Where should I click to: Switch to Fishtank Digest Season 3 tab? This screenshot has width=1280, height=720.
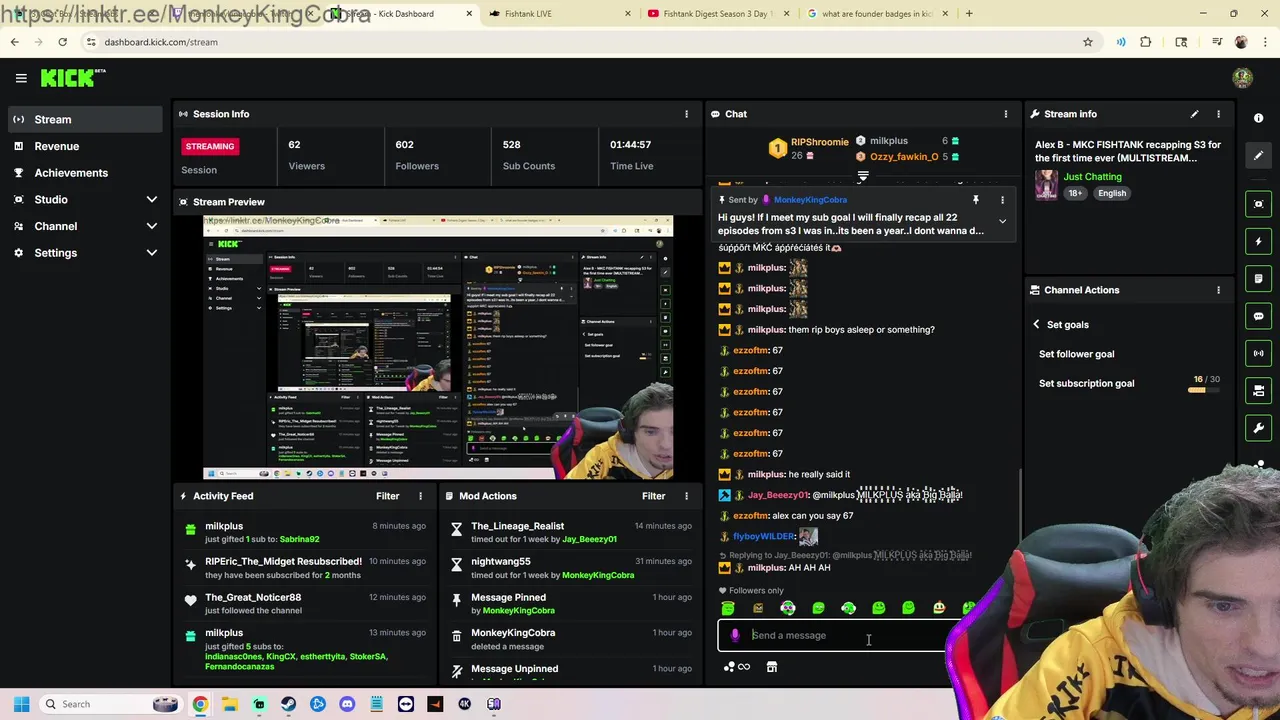point(717,14)
